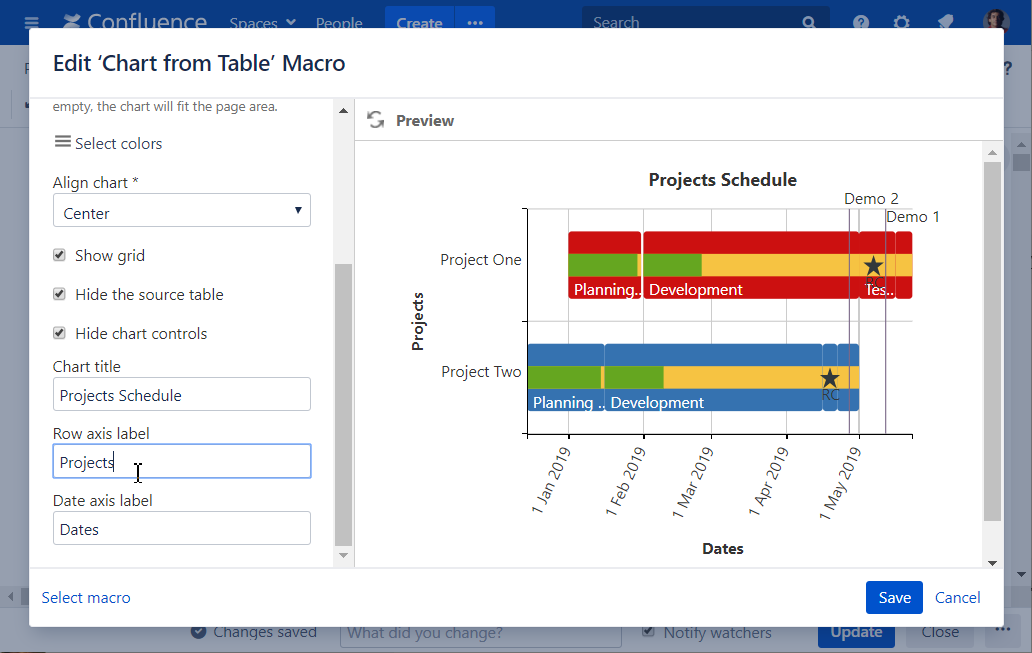Open the Confluence hamburger menu
The width and height of the screenshot is (1032, 653).
(32, 22)
